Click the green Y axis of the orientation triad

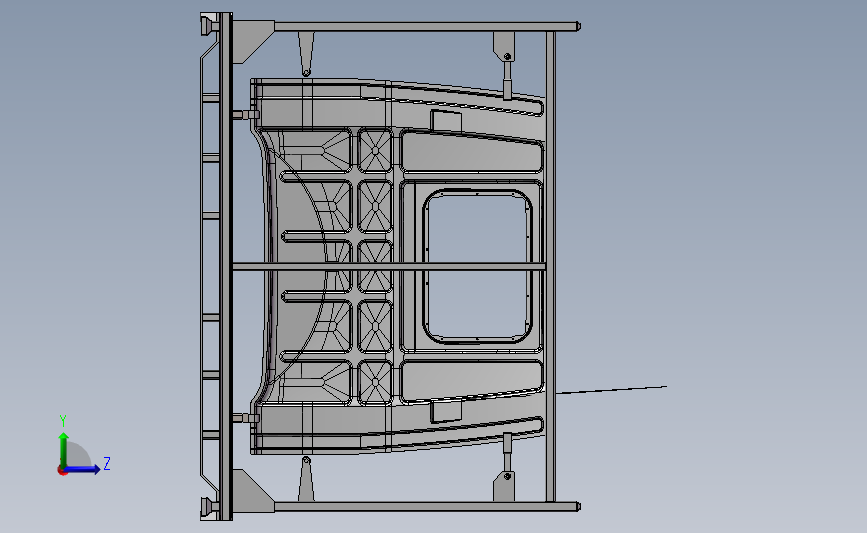(x=64, y=450)
